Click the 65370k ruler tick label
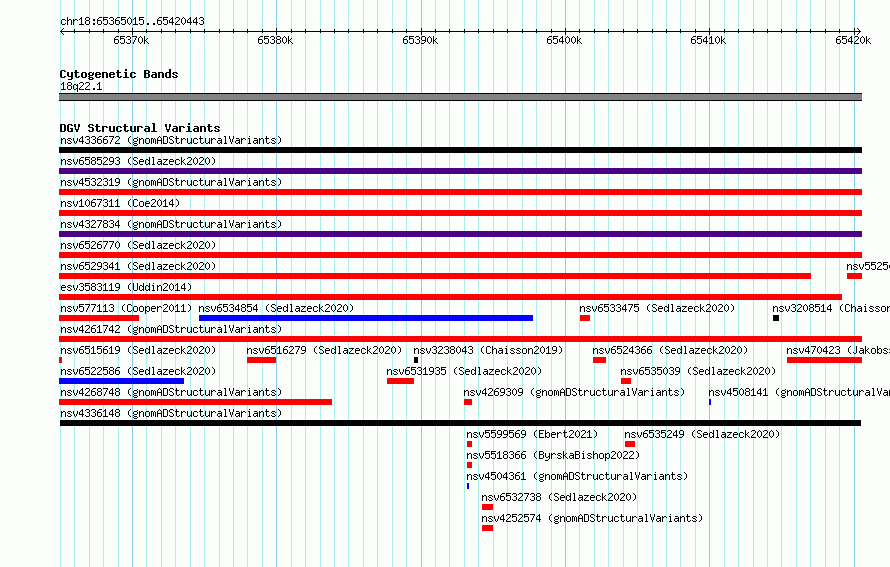 coord(131,40)
